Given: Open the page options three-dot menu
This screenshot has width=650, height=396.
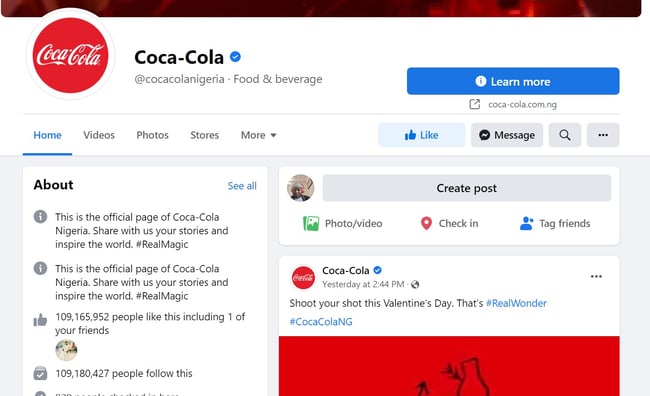Looking at the screenshot, I should (x=603, y=135).
